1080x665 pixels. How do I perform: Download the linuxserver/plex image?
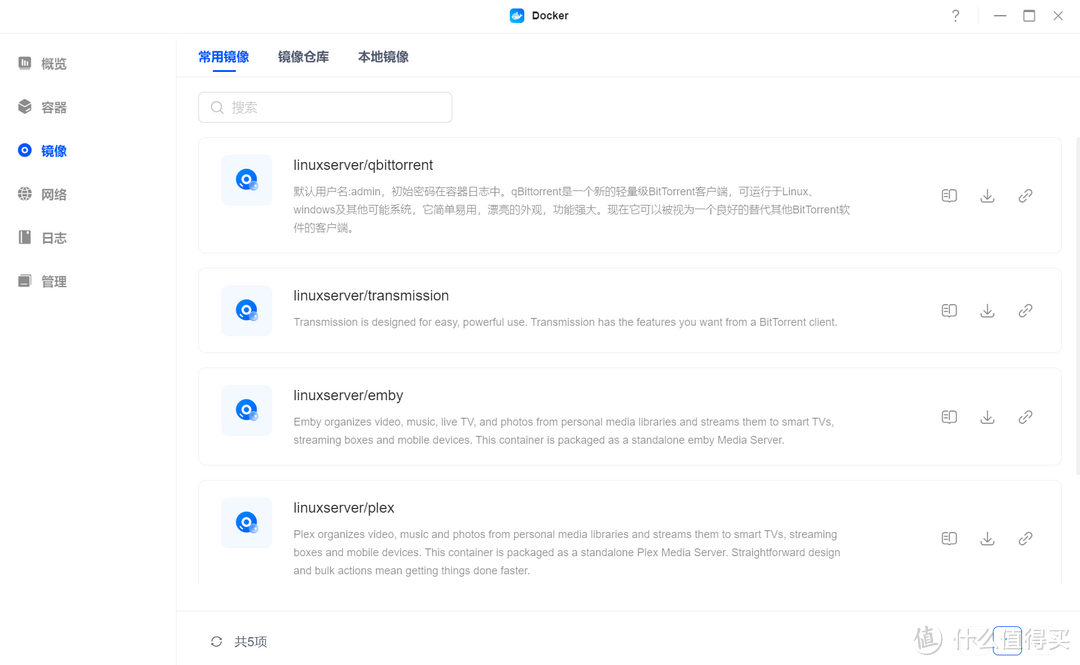tap(987, 538)
